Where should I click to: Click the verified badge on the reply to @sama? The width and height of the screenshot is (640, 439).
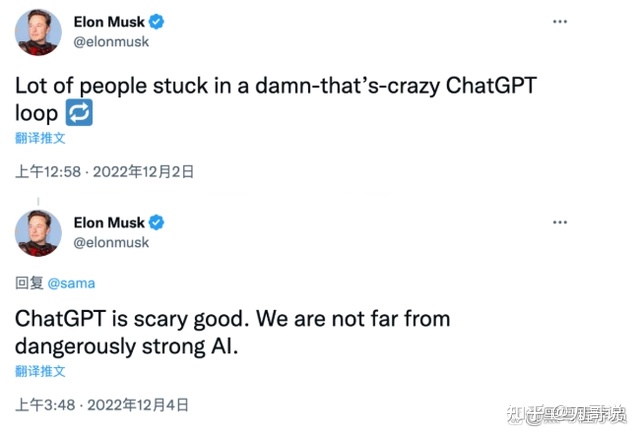point(156,222)
